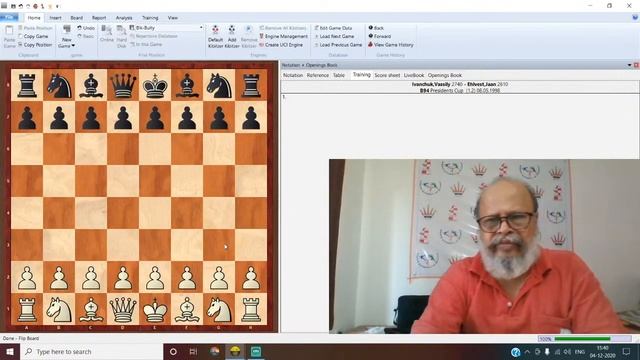Click the Ivanchuk,Vassily player name
This screenshot has width=640, height=360.
pos(431,84)
